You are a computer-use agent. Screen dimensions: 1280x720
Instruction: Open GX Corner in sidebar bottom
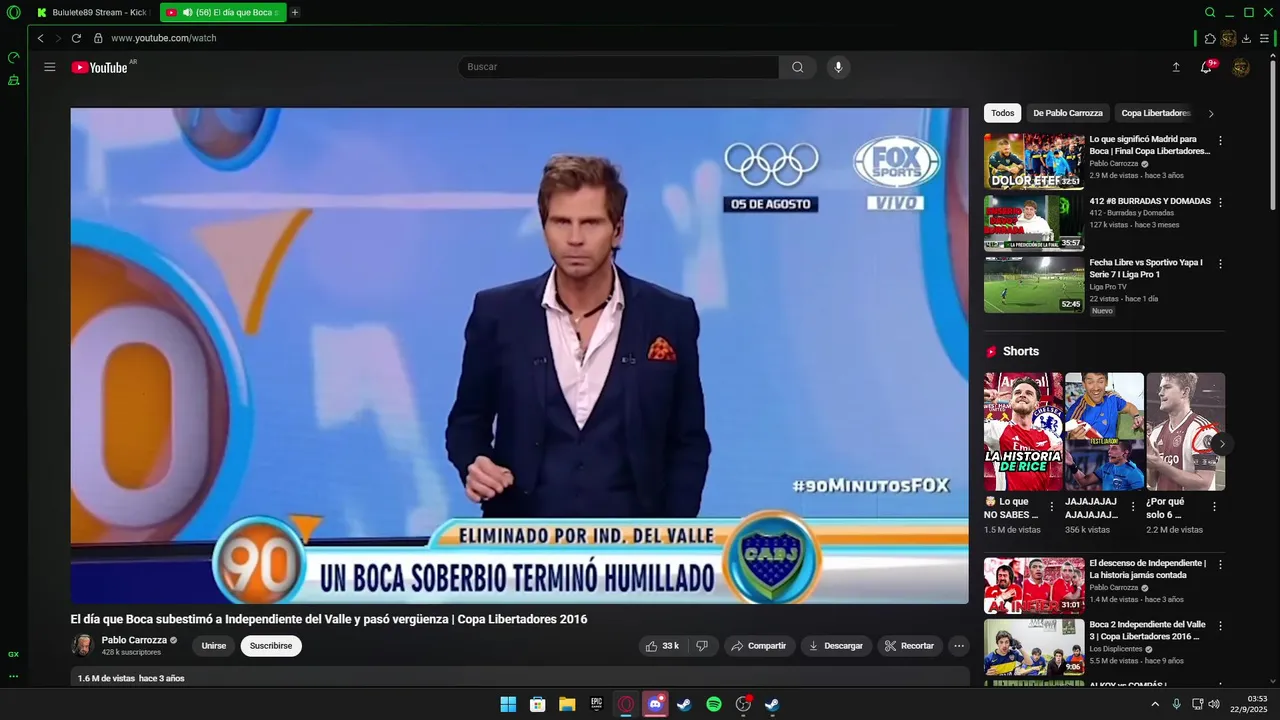click(x=13, y=654)
